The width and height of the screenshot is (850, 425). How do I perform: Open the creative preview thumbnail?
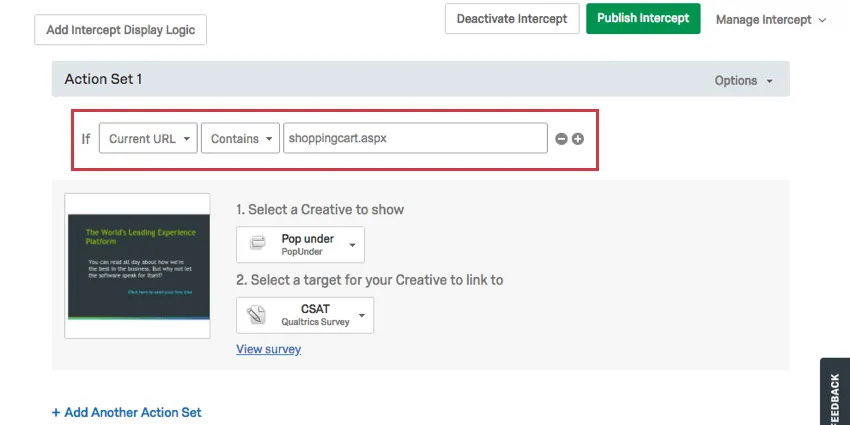(137, 265)
